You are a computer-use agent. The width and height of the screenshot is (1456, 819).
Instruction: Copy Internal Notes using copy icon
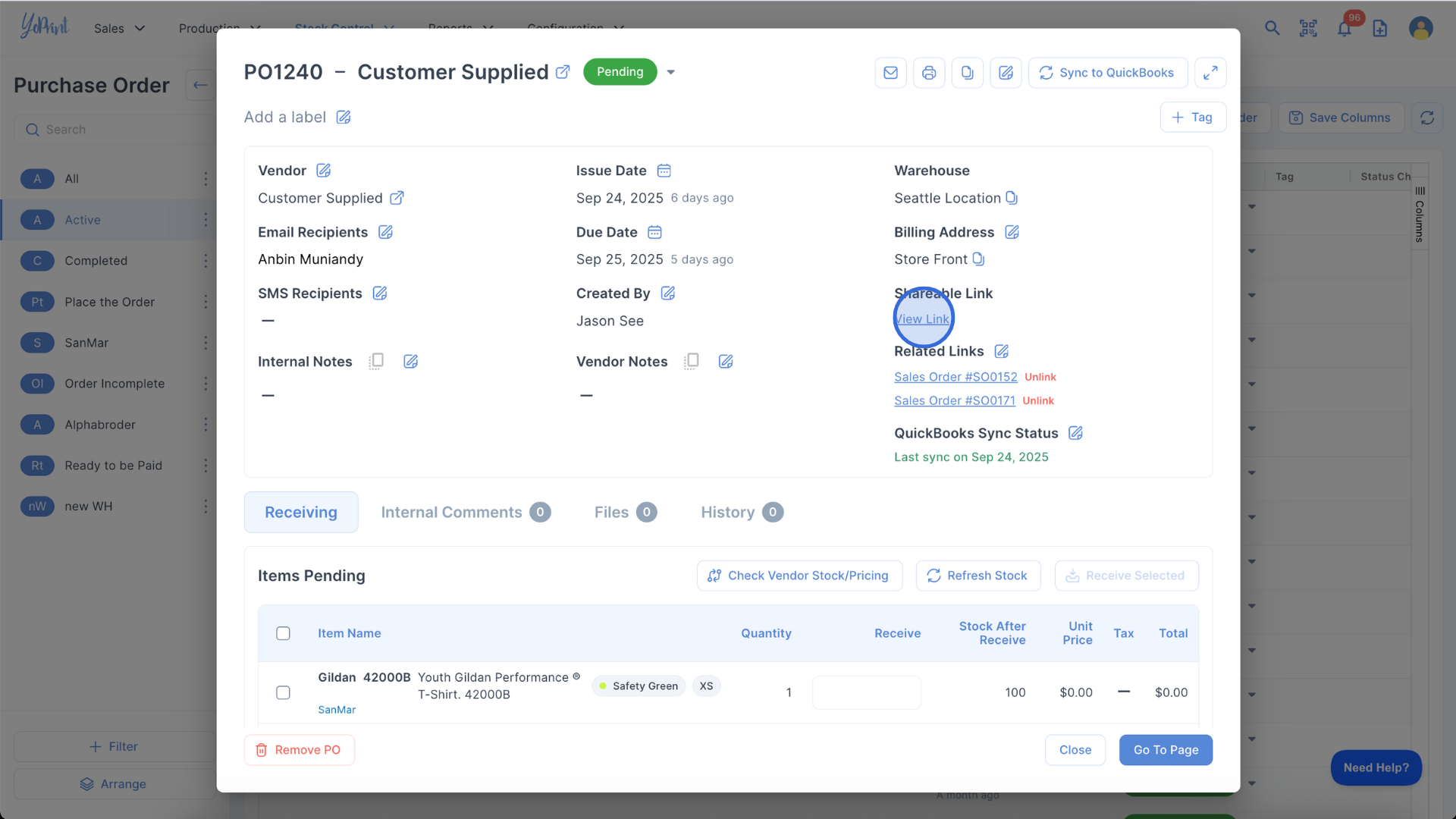coord(376,362)
